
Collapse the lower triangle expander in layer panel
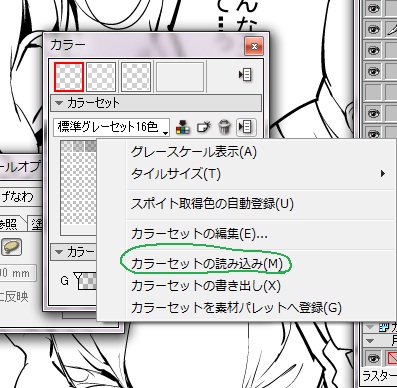370,341
